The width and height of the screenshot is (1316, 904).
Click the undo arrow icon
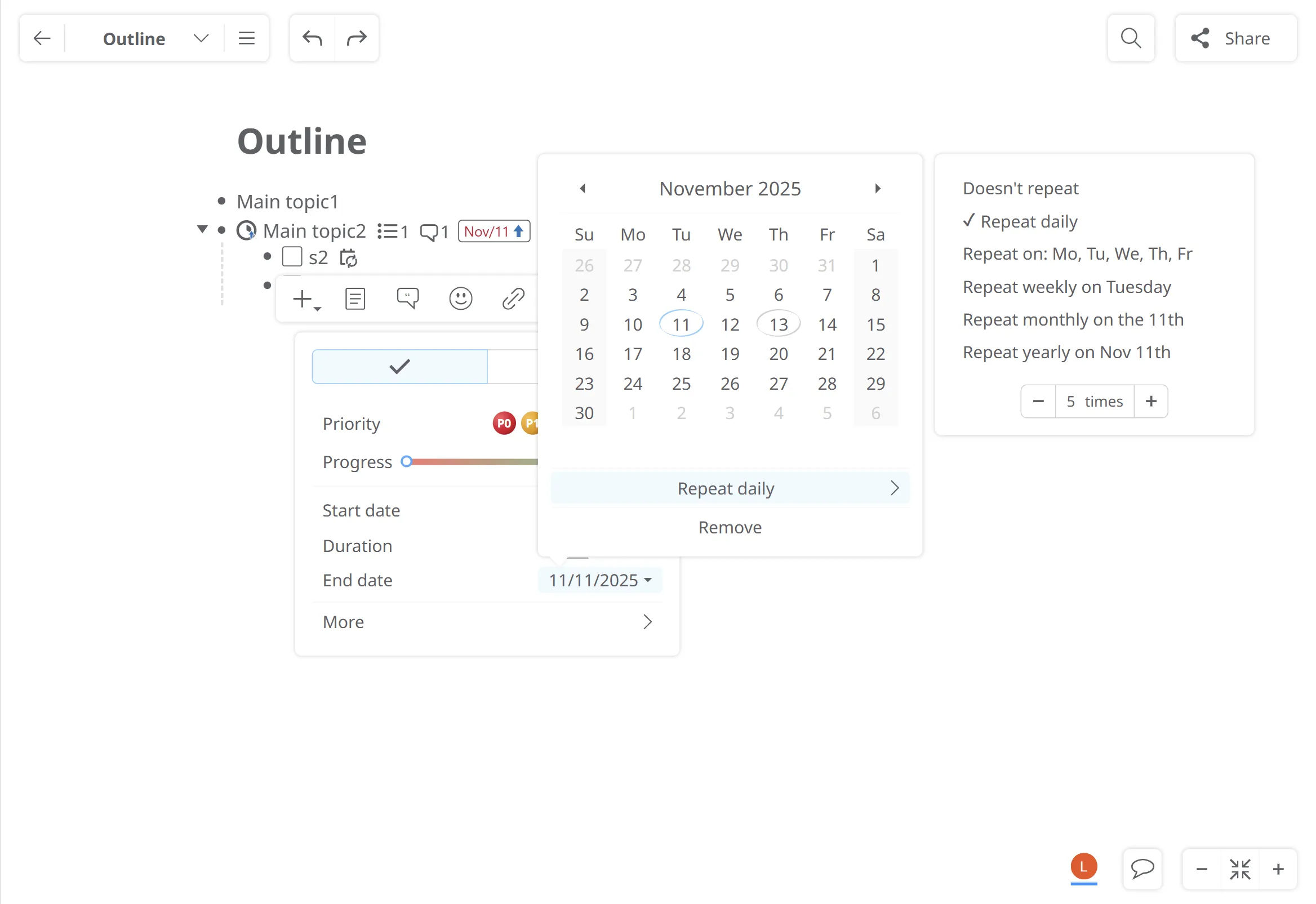312,38
